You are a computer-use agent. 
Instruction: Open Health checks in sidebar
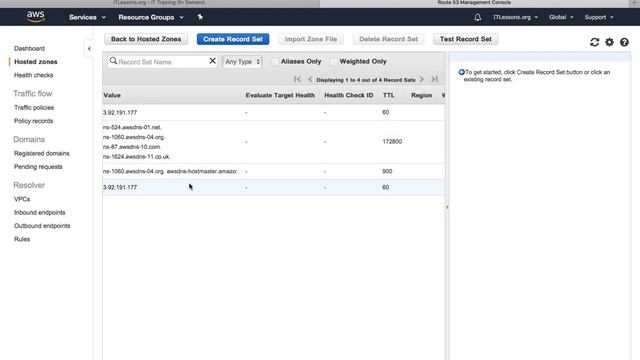[x=33, y=75]
